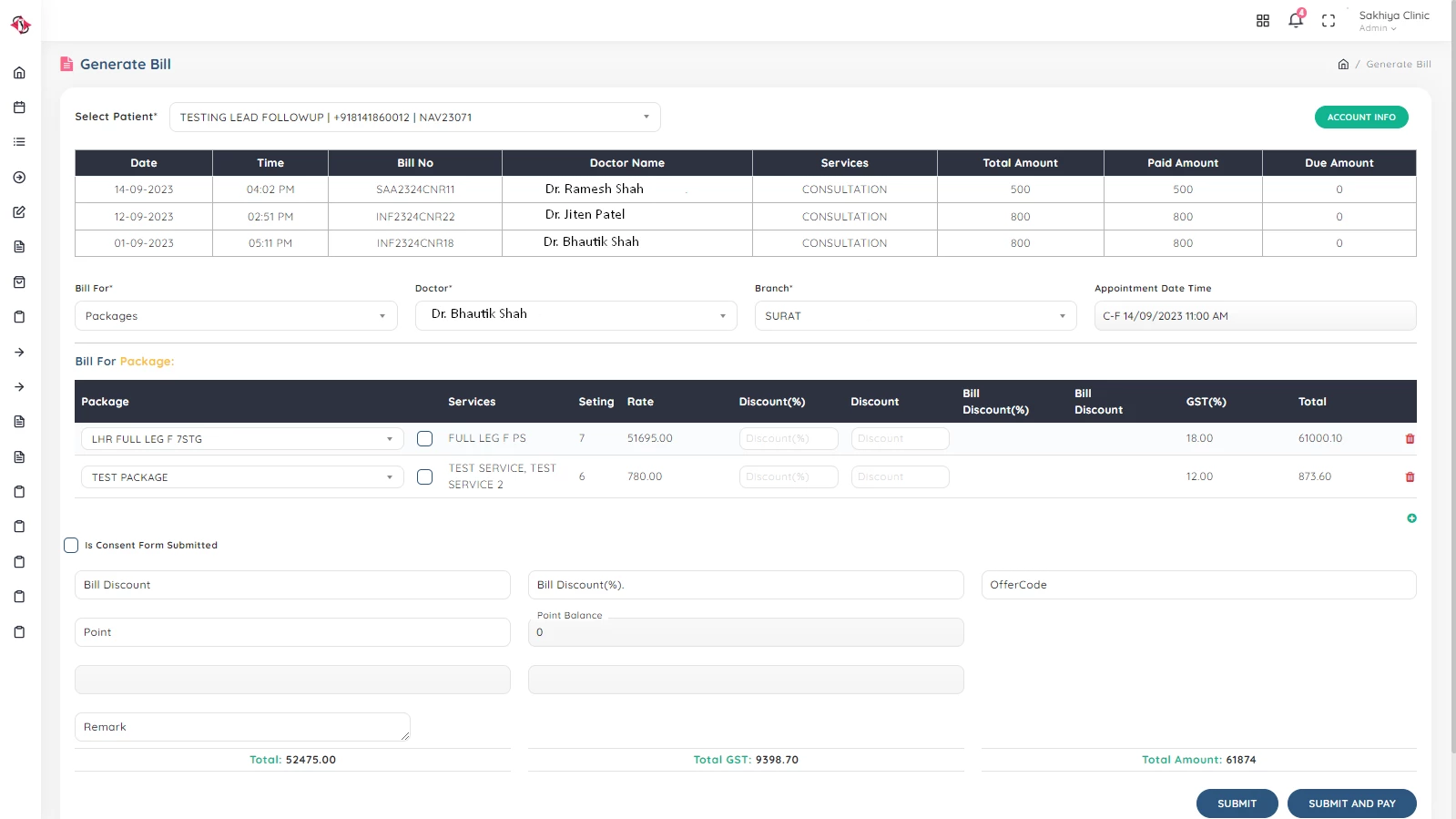Open the Select Patient dropdown
This screenshot has width=1456, height=819.
pos(414,117)
